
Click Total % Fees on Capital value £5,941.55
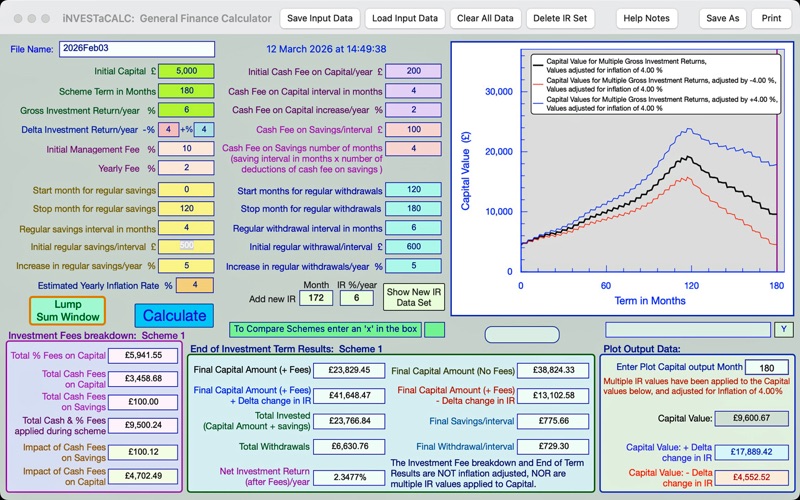[143, 356]
